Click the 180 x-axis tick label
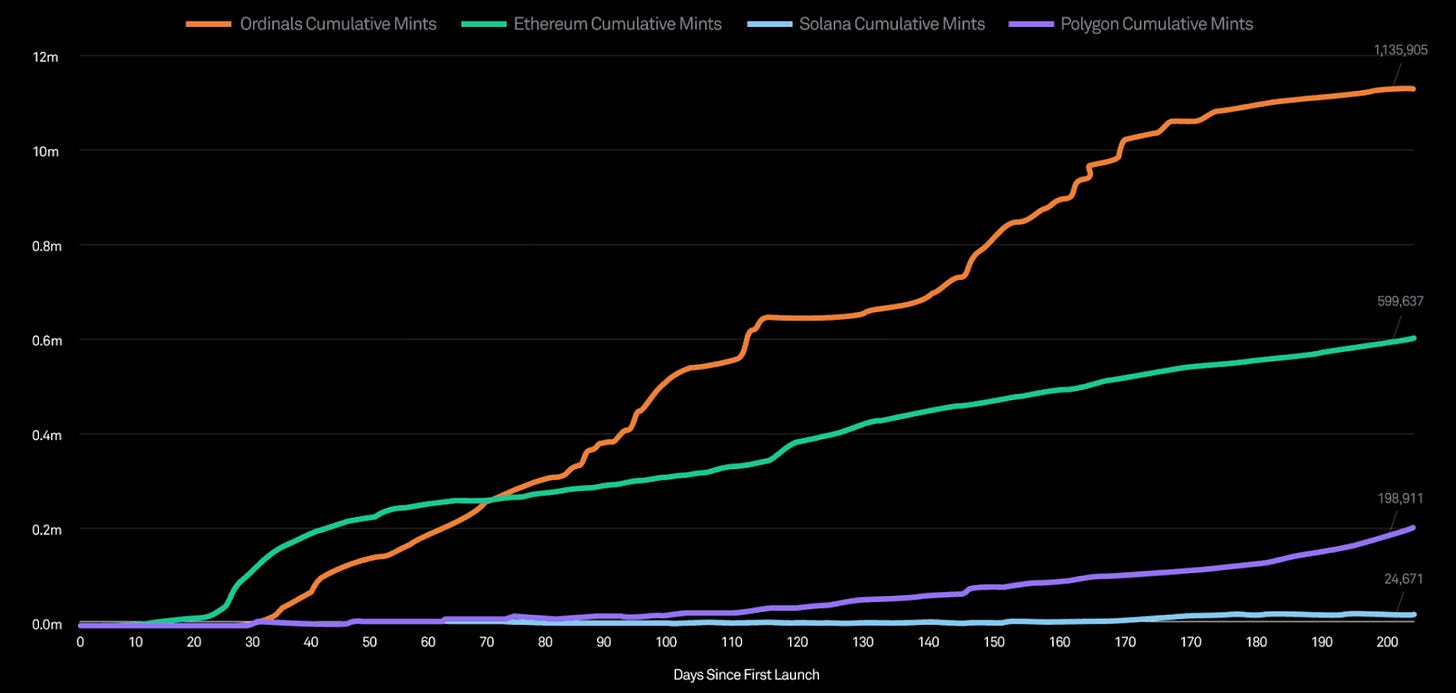This screenshot has height=693, width=1456. tap(1257, 642)
